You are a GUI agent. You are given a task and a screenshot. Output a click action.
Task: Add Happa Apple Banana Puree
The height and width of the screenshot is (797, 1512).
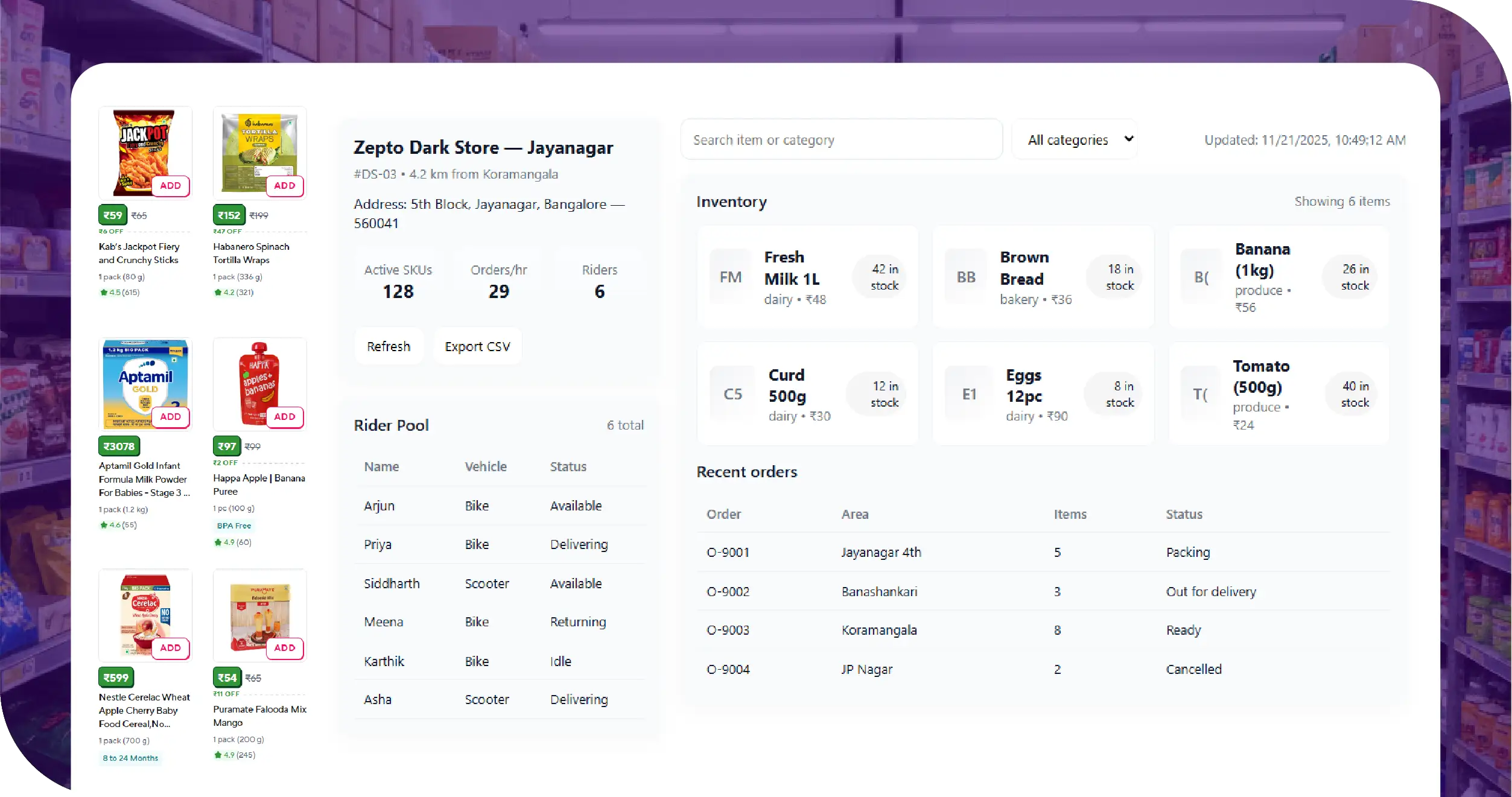pos(284,417)
